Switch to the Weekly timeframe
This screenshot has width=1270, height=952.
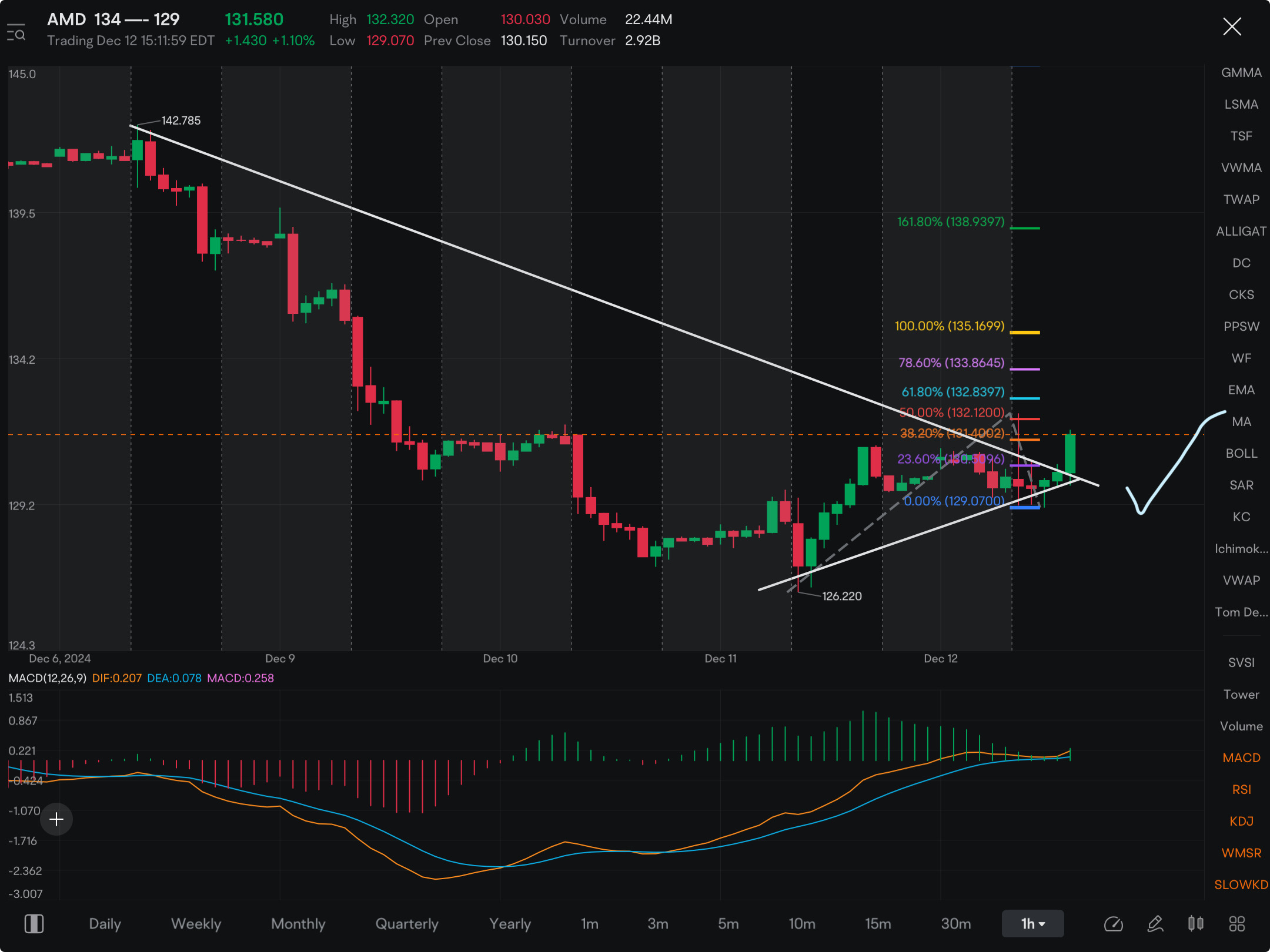coord(196,924)
